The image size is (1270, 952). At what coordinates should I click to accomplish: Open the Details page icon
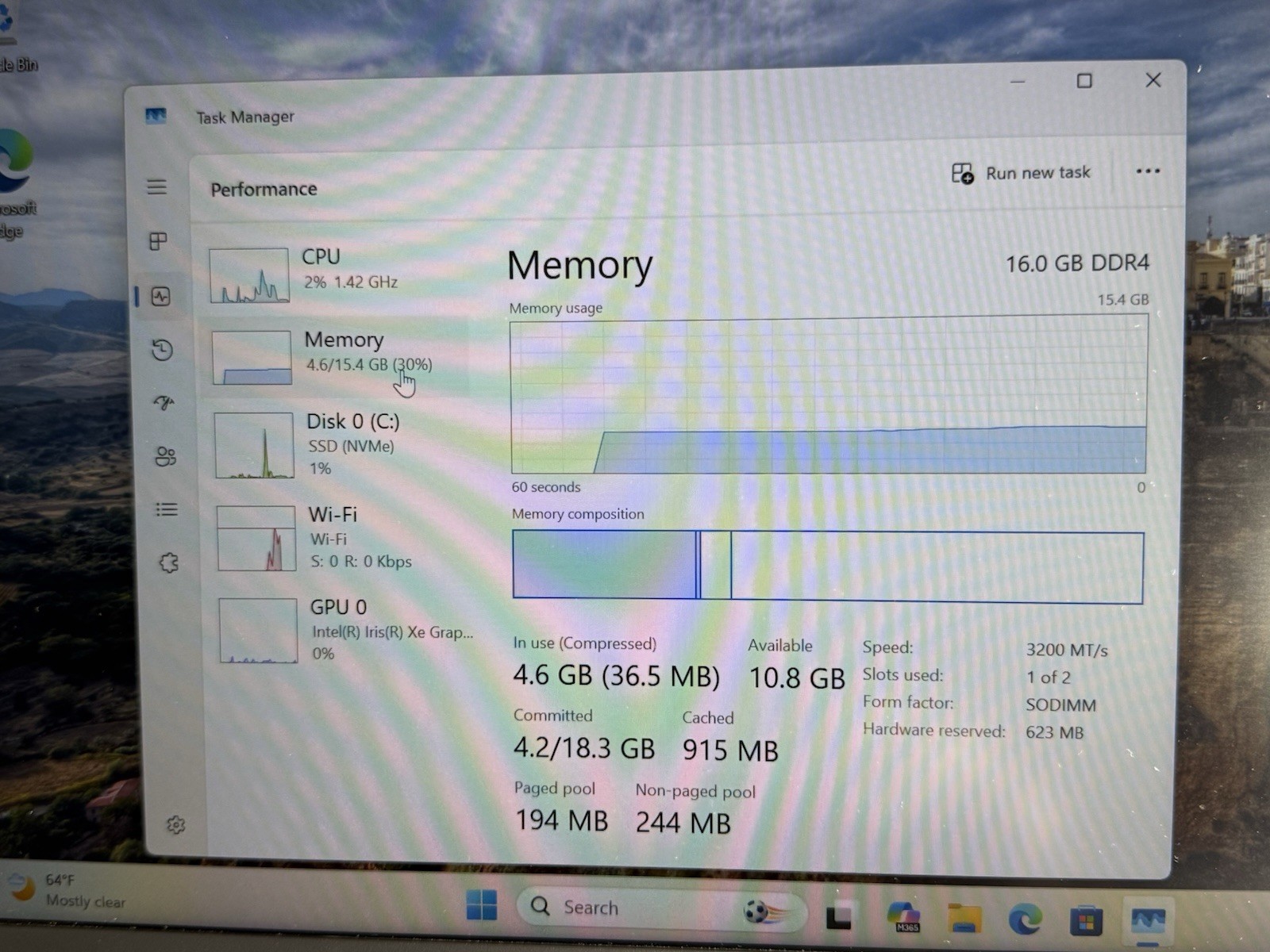coord(167,509)
